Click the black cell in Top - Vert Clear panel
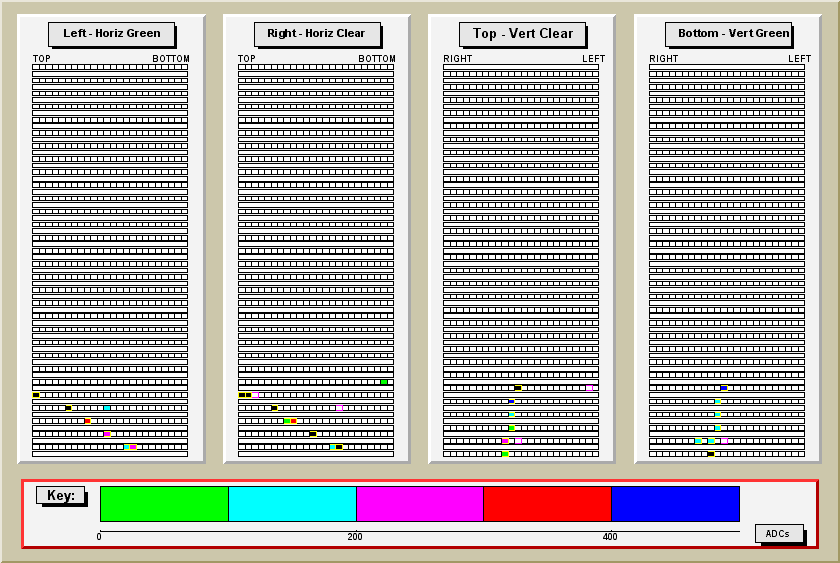The height and width of the screenshot is (563, 840). click(518, 388)
